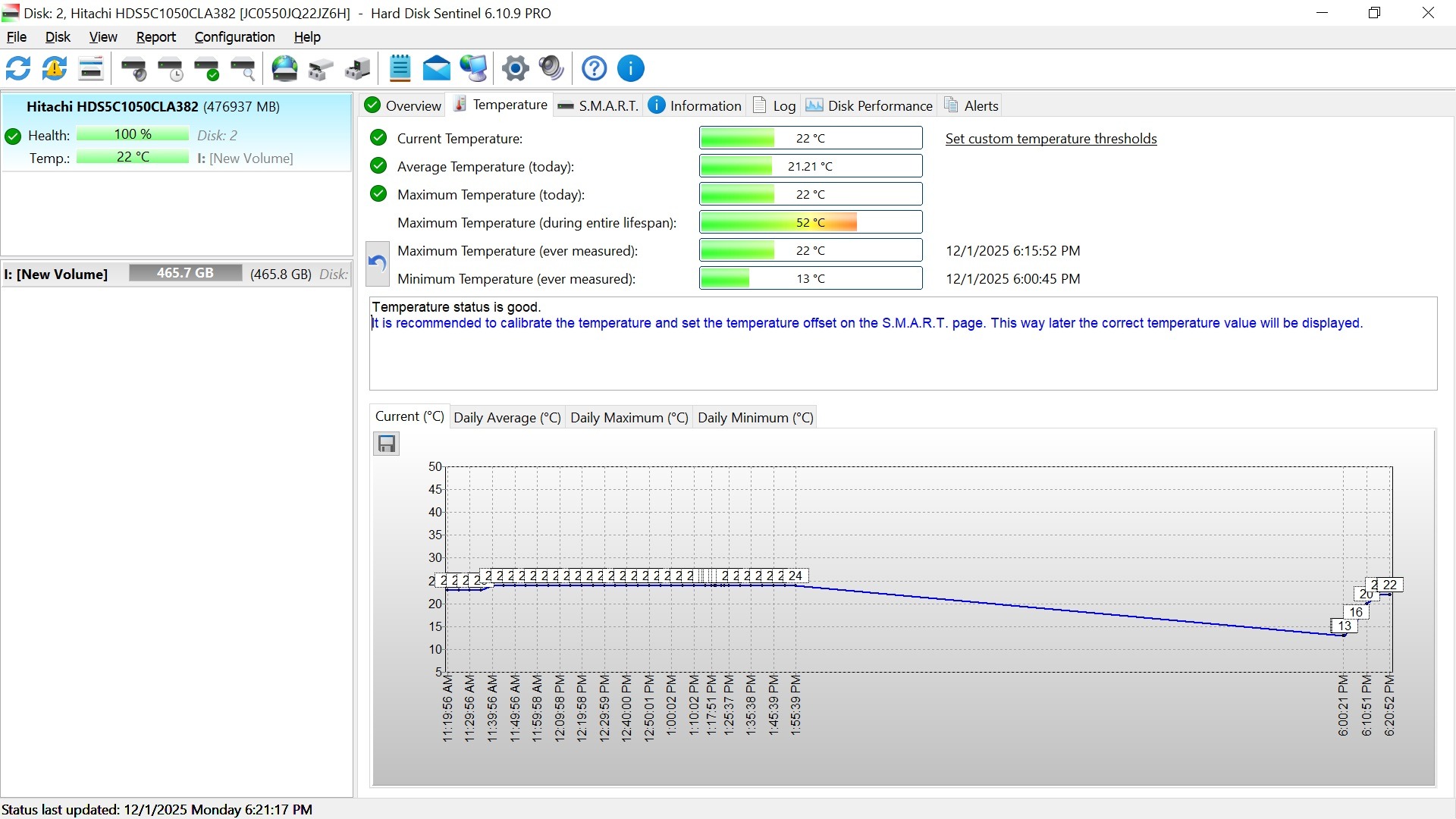Image resolution: width=1456 pixels, height=819 pixels.
Task: Switch to the Disk Performance tab
Action: point(869,105)
